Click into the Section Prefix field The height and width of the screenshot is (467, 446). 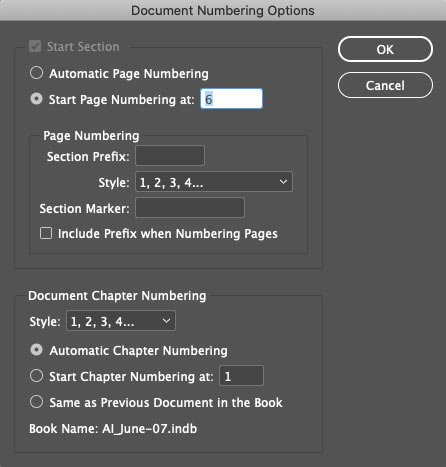170,156
